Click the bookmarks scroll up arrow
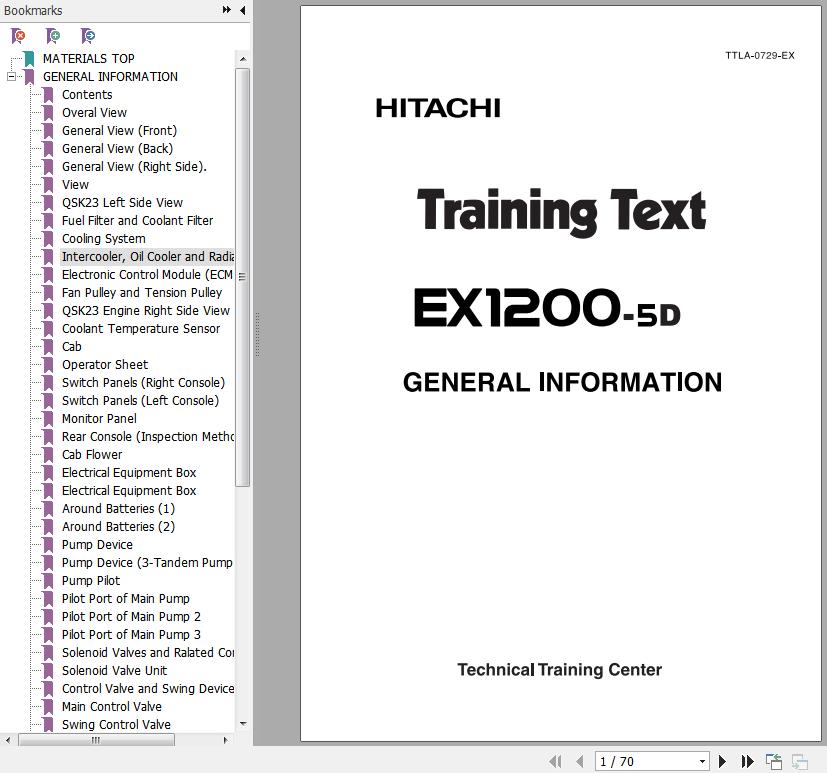The height and width of the screenshot is (773, 827). click(243, 59)
